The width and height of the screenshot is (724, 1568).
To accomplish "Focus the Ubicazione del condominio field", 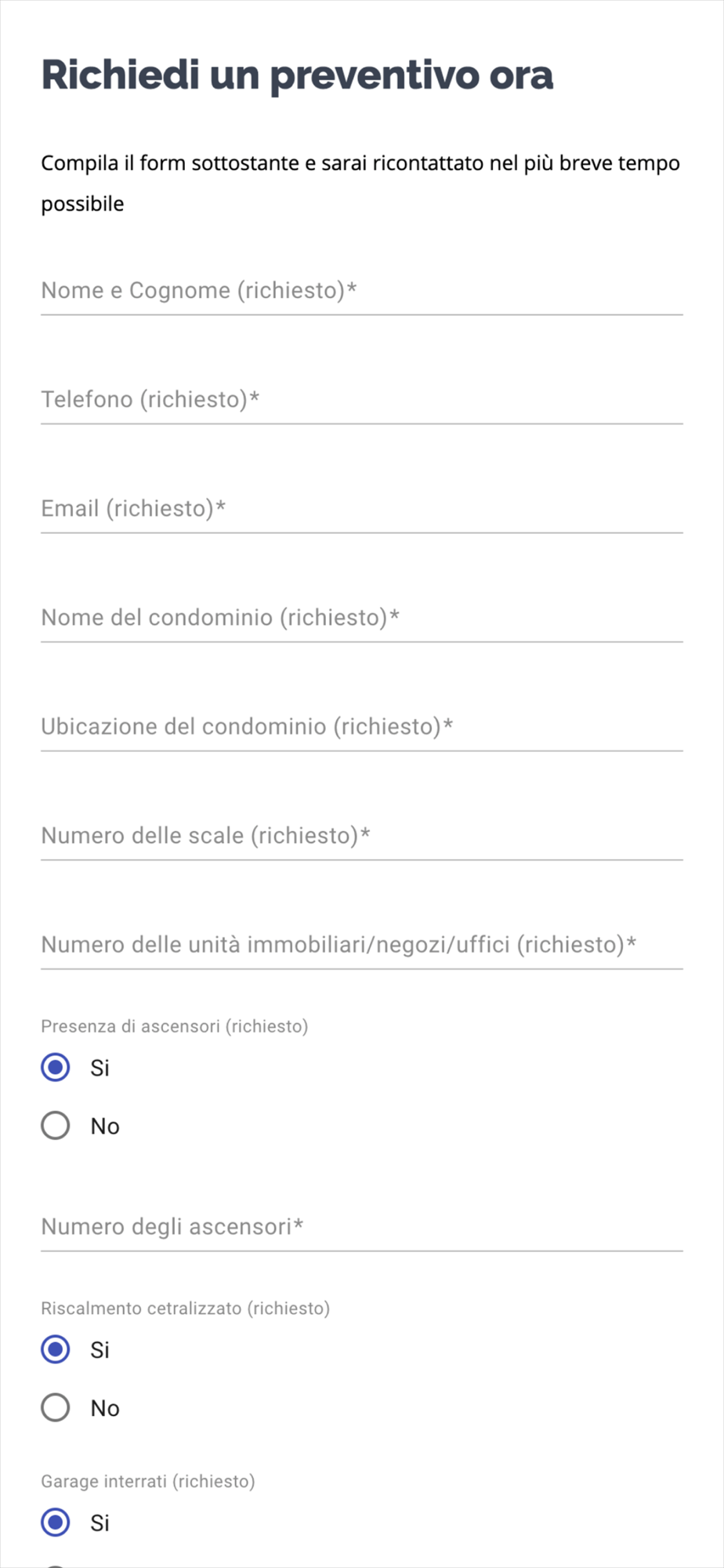I will (362, 727).
